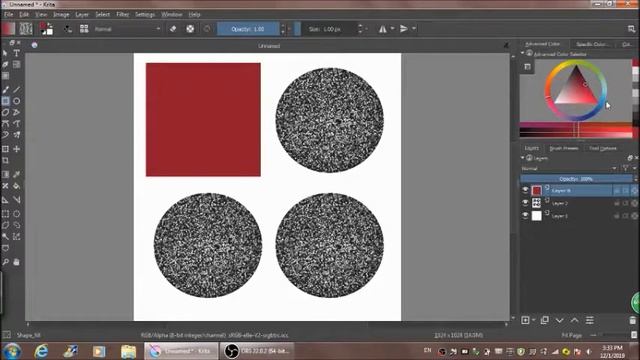Toggle lock on Layer 2
This screenshot has height=360, width=640.
617,203
